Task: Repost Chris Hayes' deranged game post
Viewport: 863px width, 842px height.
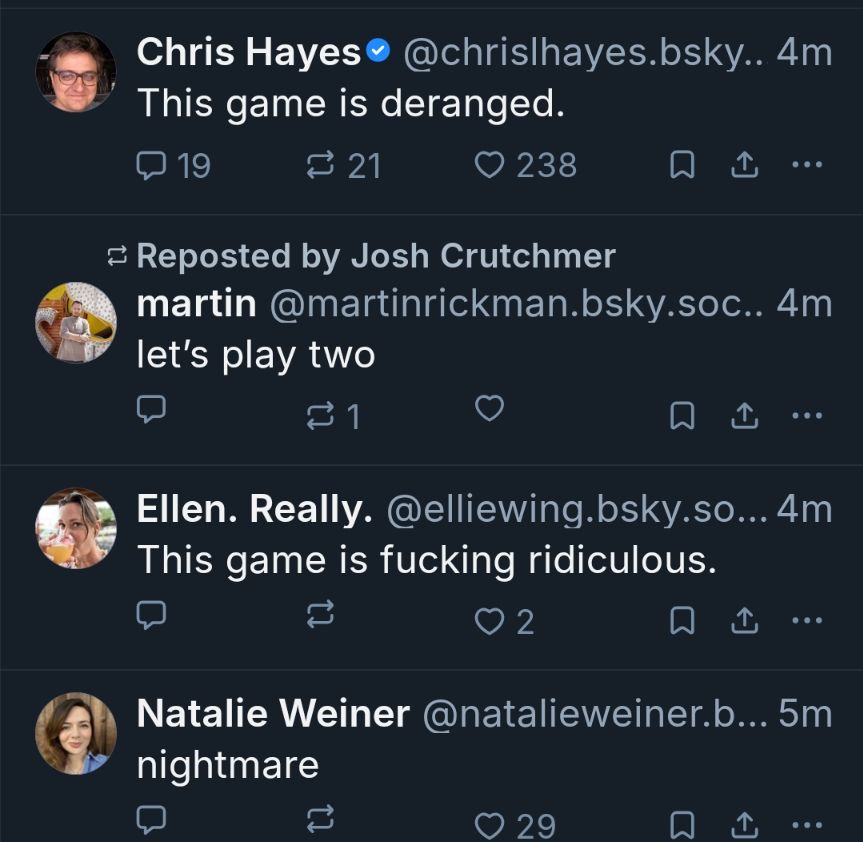Action: 319,165
